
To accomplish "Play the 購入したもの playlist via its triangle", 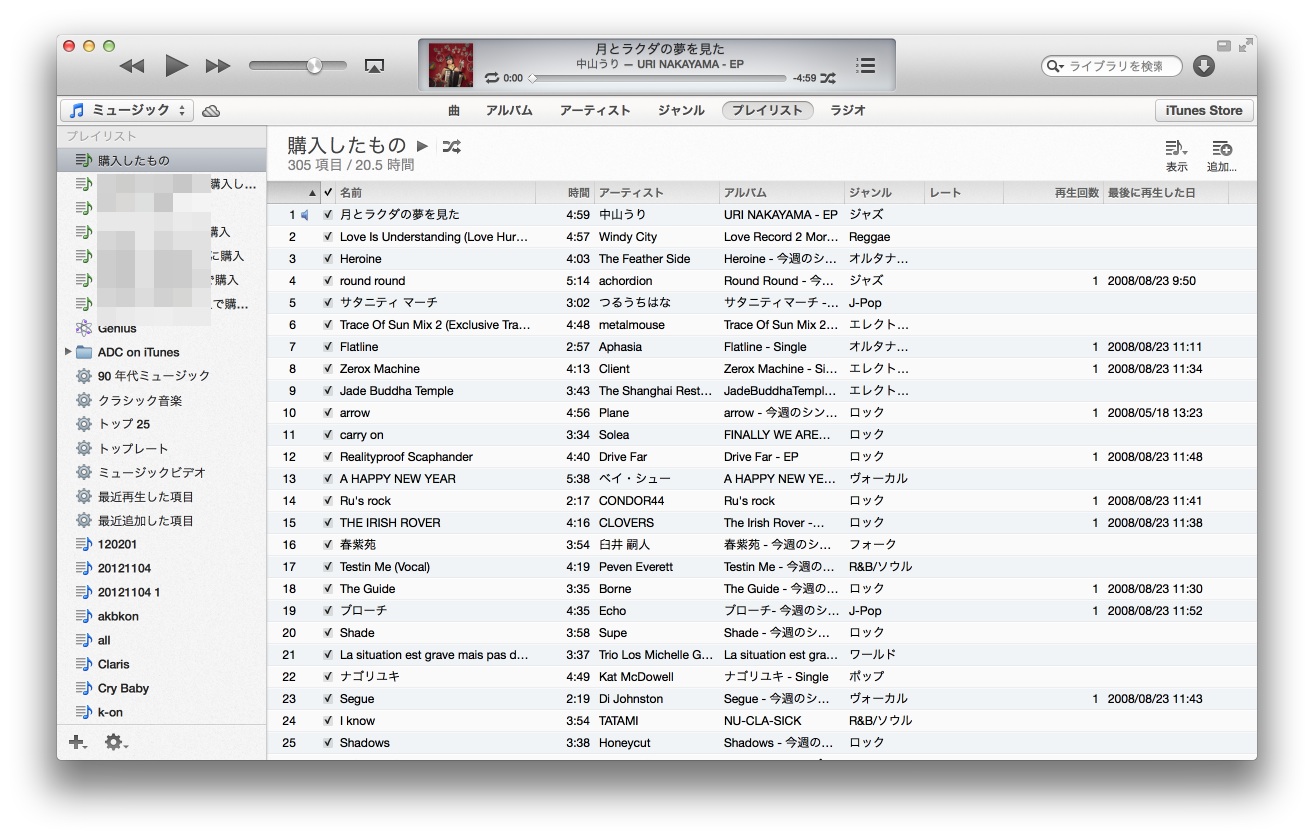I will tap(423, 146).
